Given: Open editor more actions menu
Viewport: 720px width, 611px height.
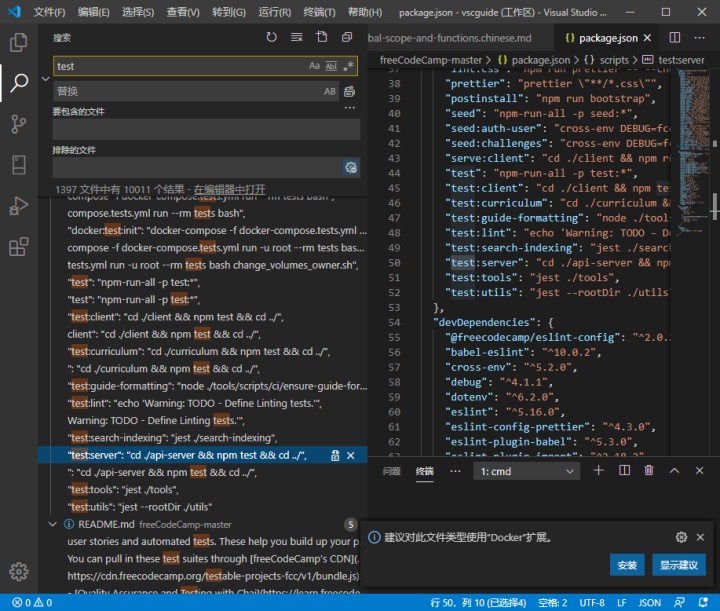Looking at the screenshot, I should 699,38.
